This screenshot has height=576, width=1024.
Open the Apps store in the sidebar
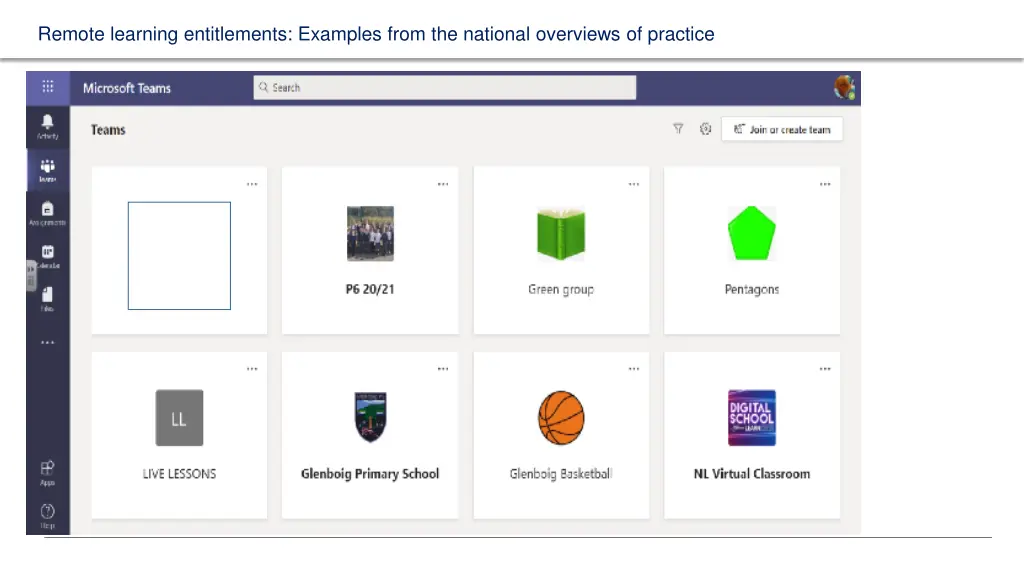[x=48, y=473]
